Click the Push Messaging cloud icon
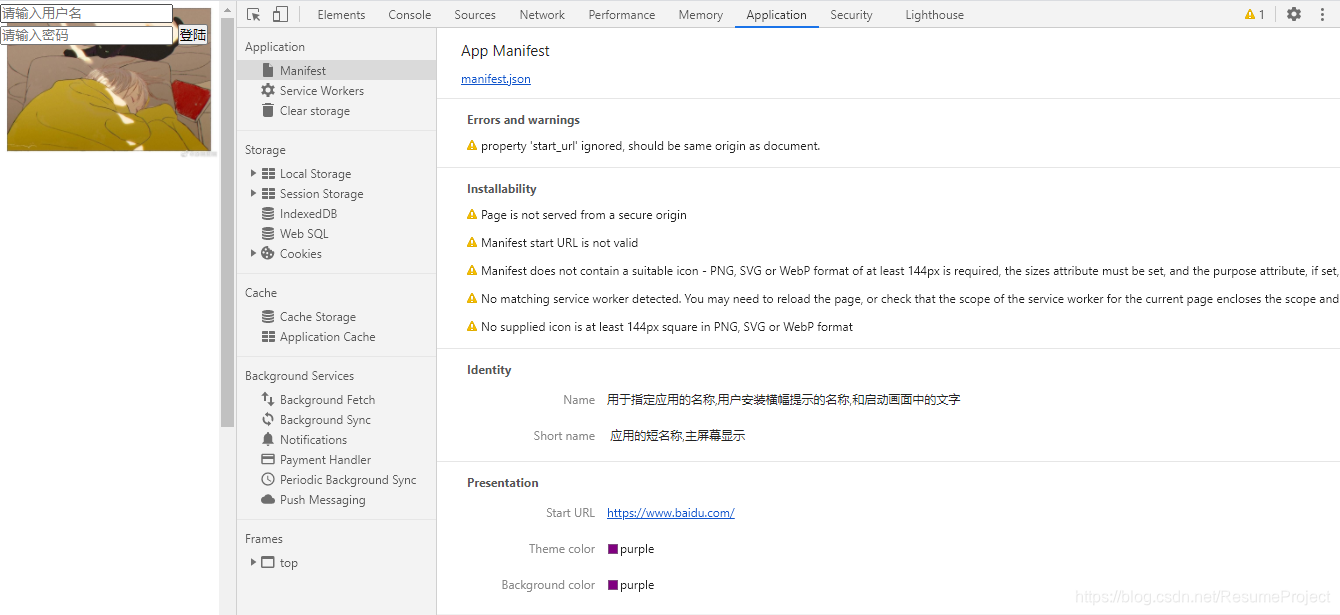This screenshot has width=1340, height=615. [x=268, y=499]
